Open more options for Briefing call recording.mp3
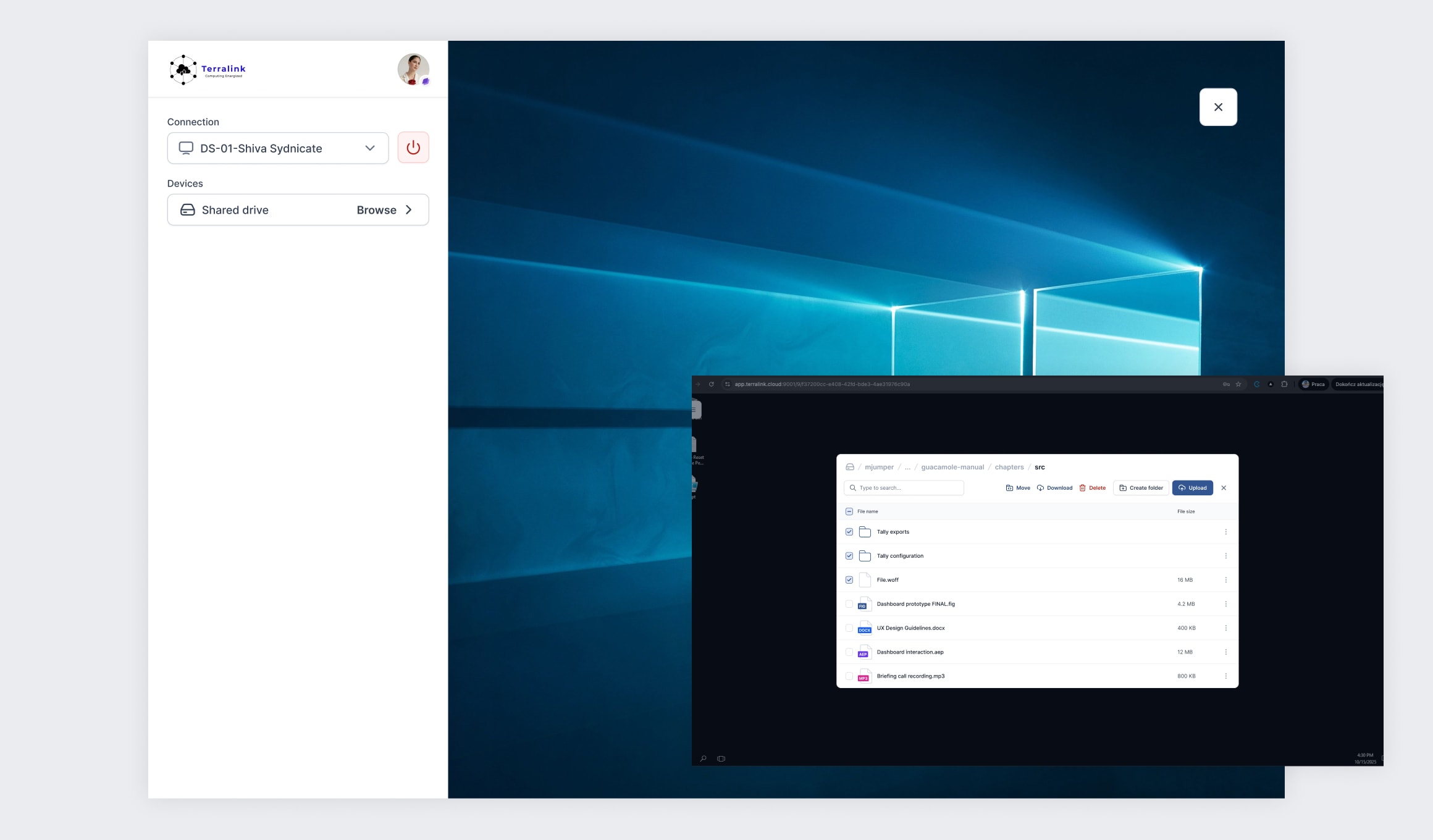 click(1226, 676)
